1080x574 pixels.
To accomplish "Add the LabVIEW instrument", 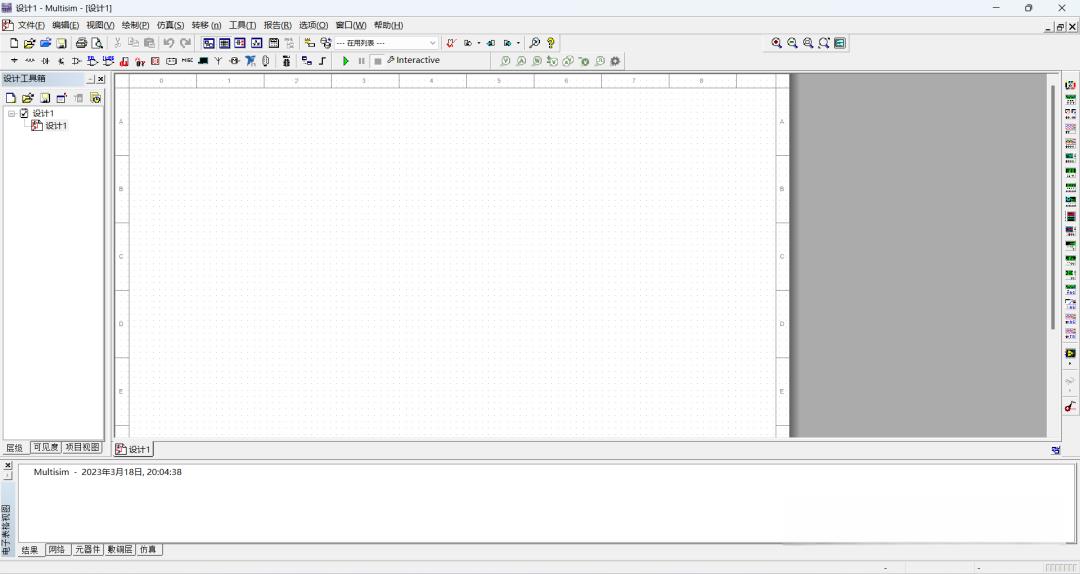I will point(1070,353).
